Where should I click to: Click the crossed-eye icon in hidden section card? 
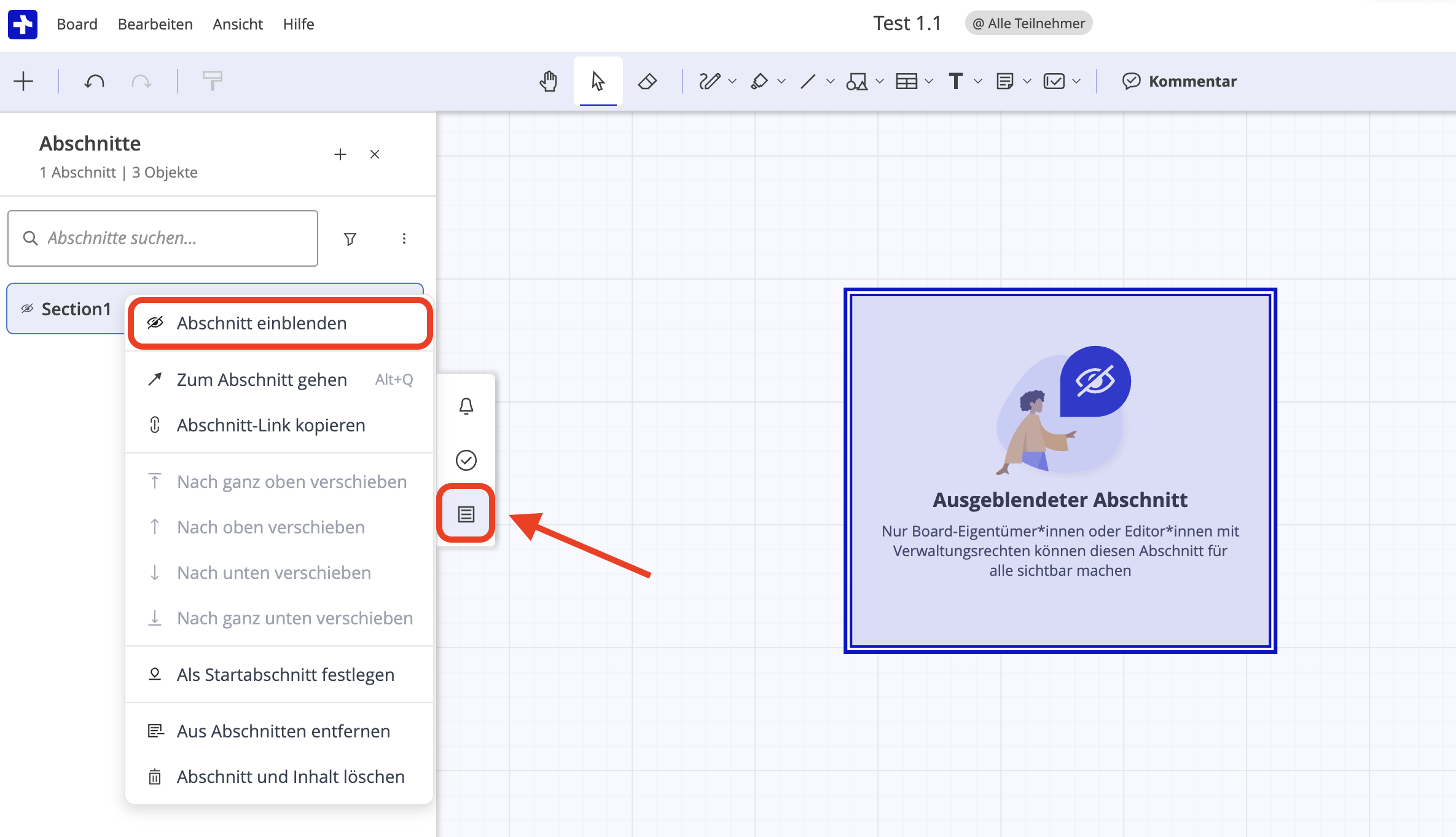1095,381
